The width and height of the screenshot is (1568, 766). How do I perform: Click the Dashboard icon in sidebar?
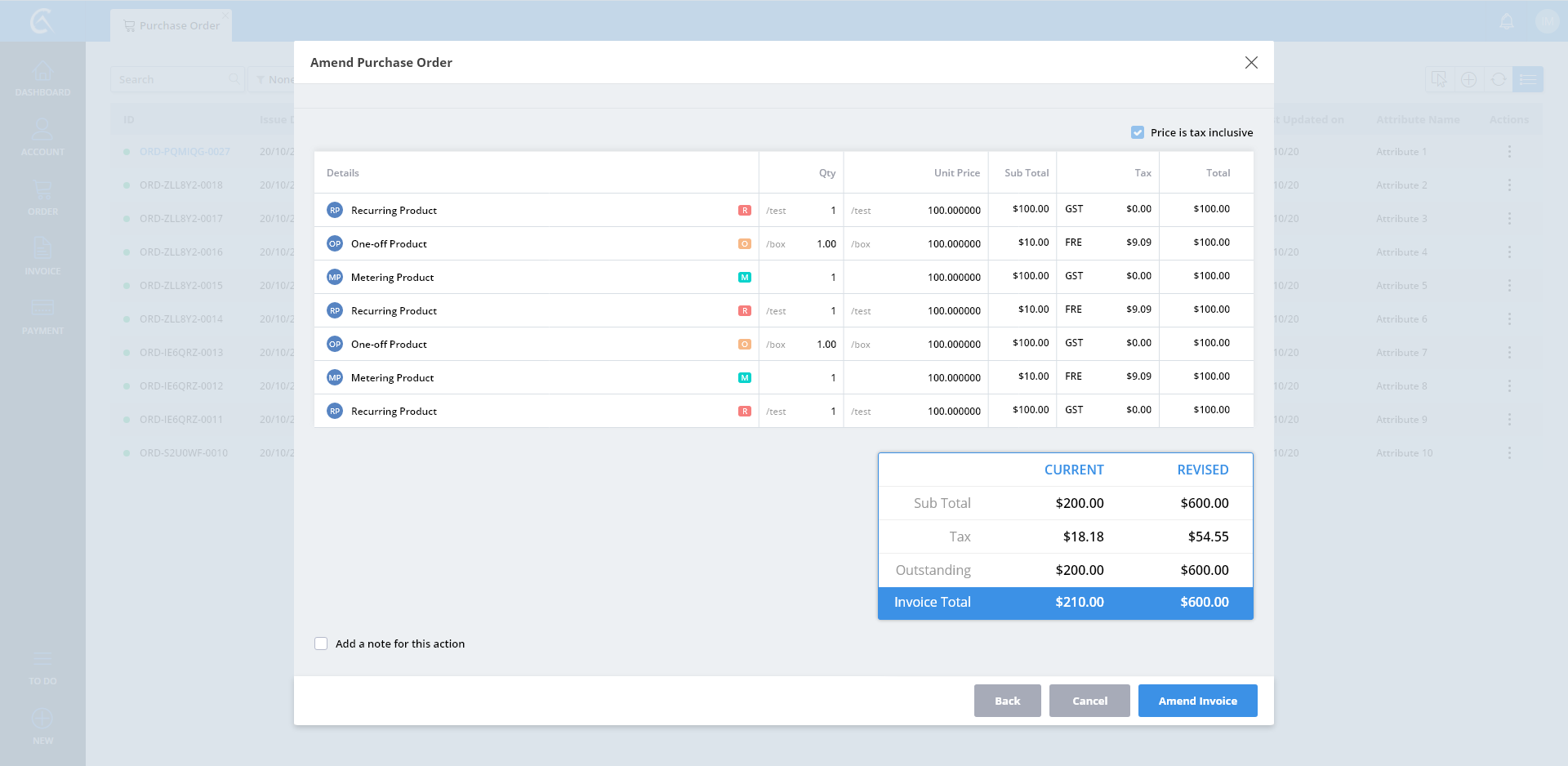tap(42, 73)
